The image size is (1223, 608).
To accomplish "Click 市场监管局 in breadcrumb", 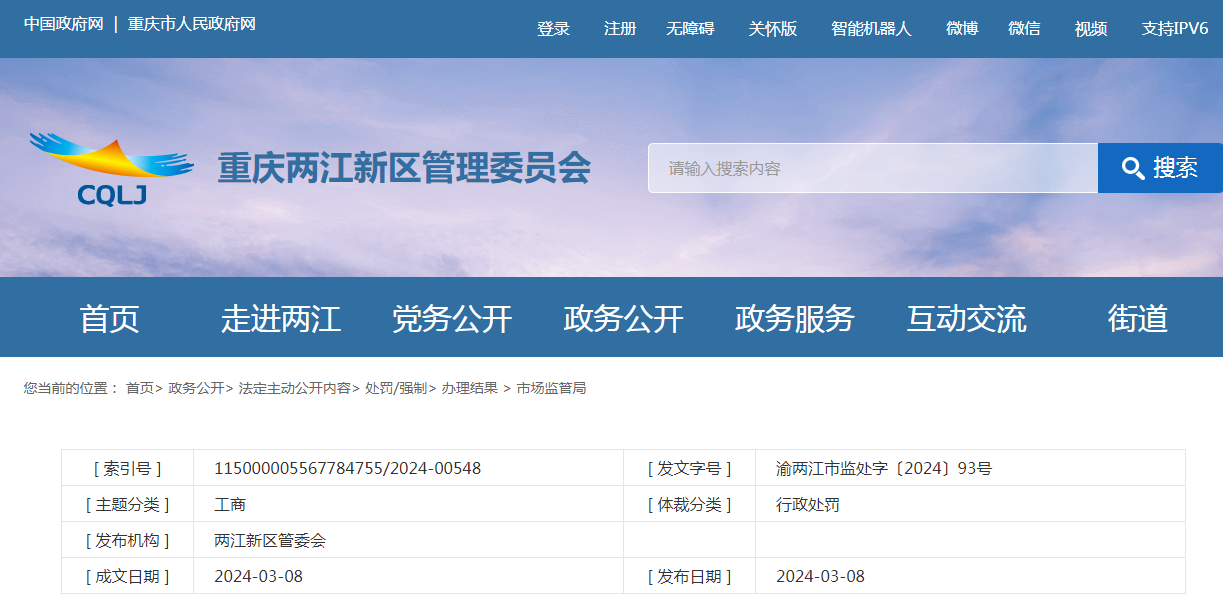I will point(551,388).
